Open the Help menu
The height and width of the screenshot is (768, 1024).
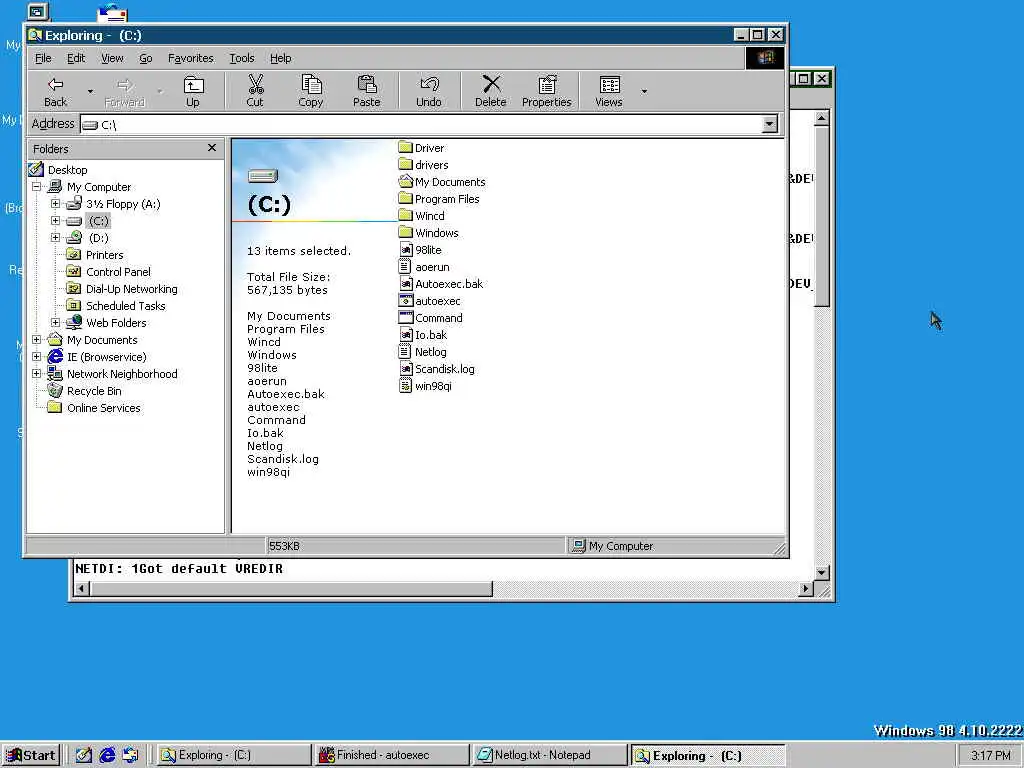[281, 58]
